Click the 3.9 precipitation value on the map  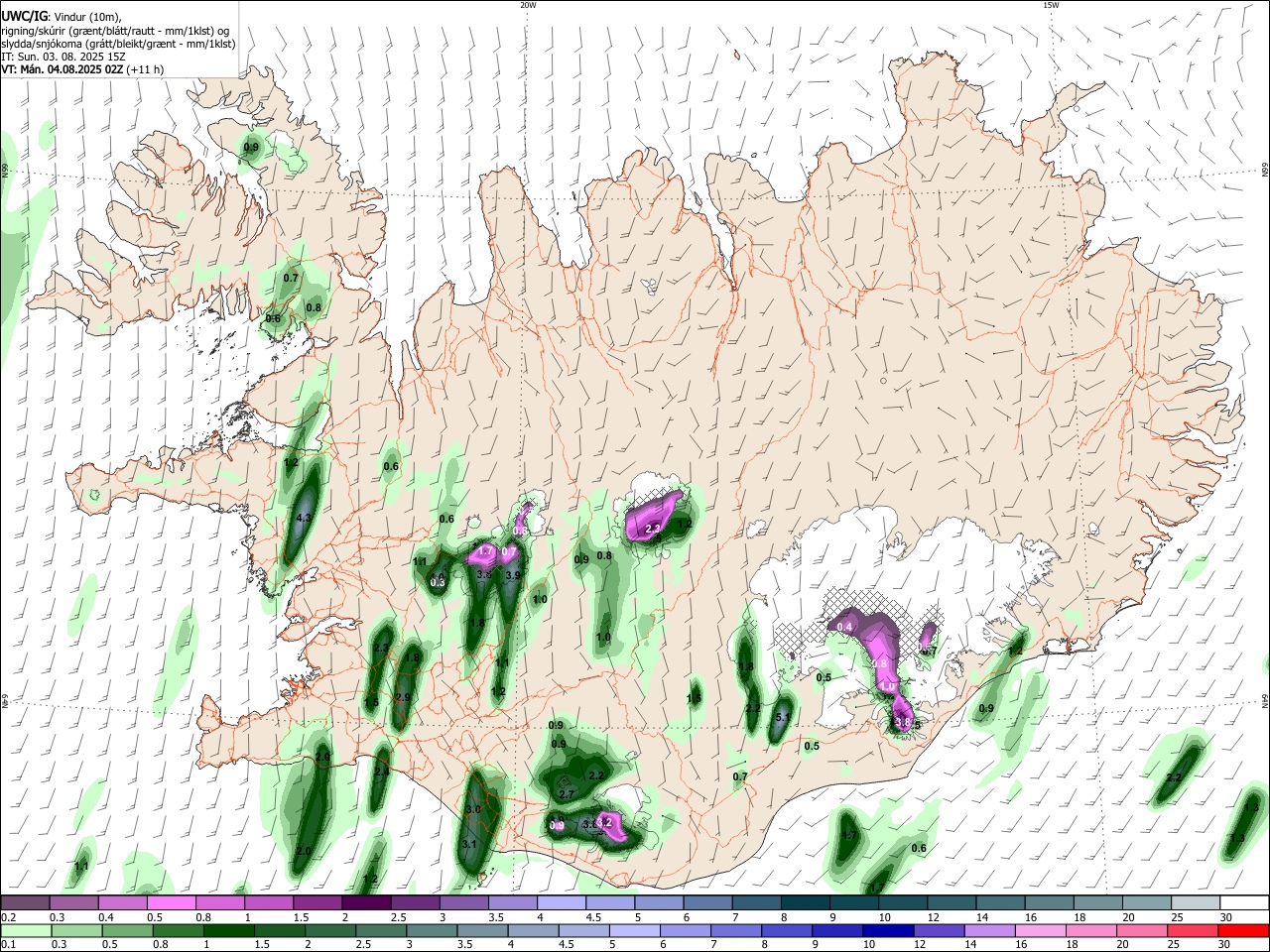[x=513, y=575]
